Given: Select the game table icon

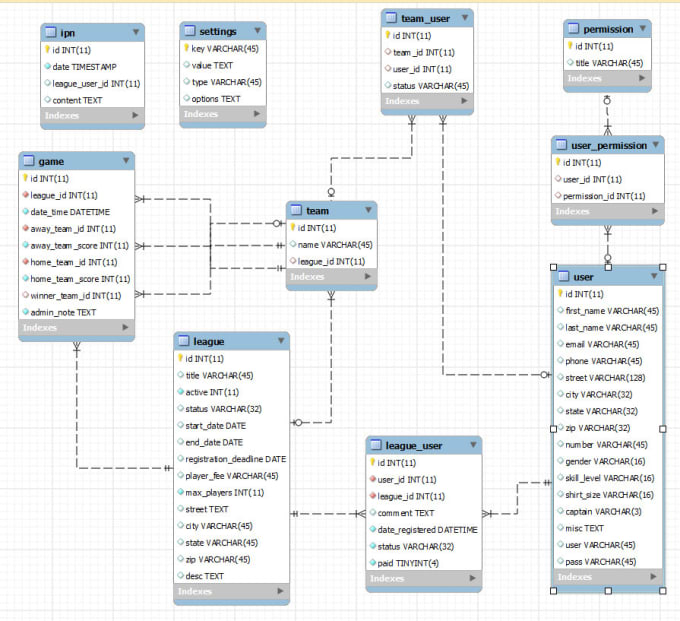Looking at the screenshot, I should 29,161.
